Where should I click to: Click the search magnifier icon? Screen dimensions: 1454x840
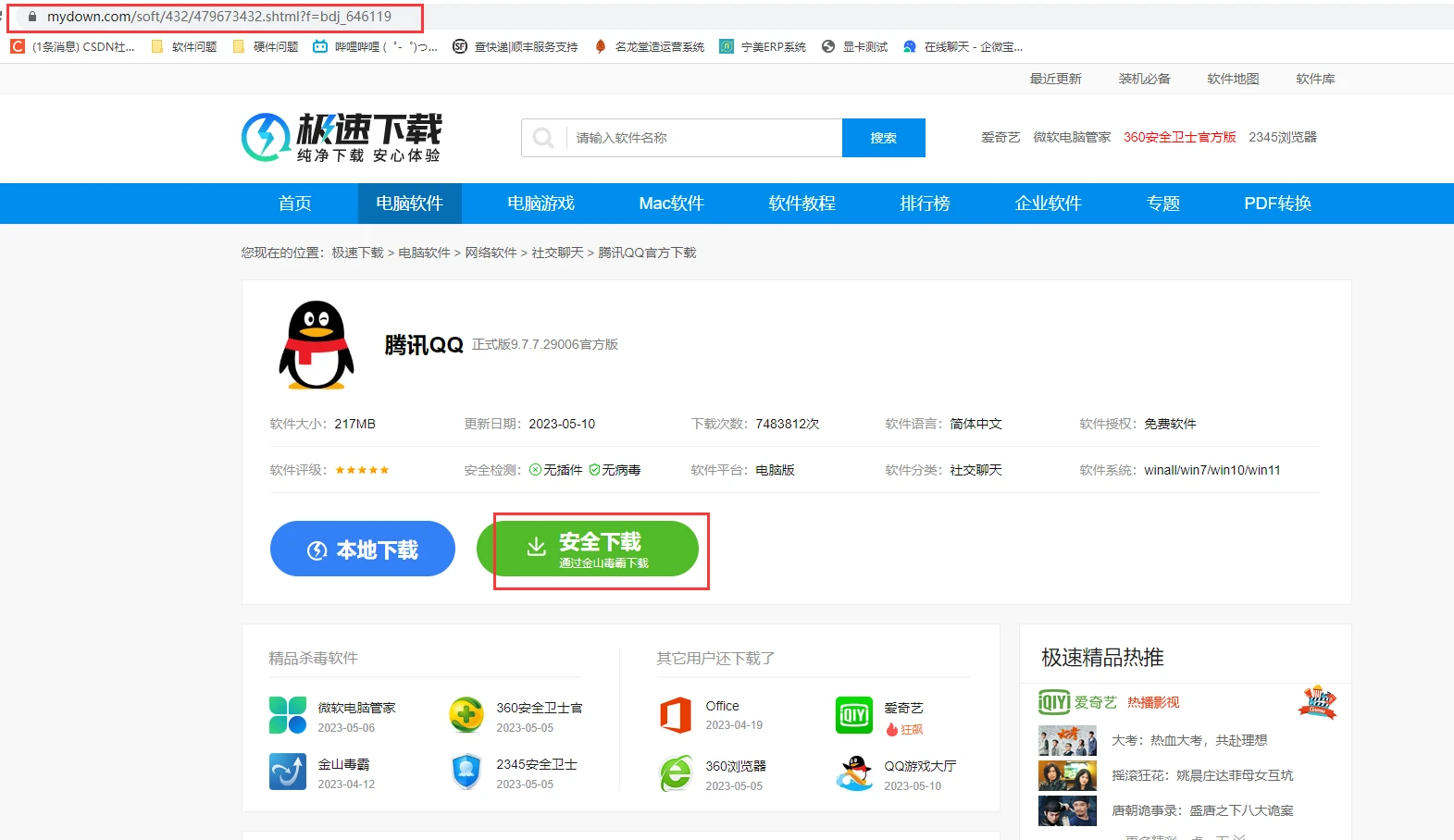[x=543, y=138]
